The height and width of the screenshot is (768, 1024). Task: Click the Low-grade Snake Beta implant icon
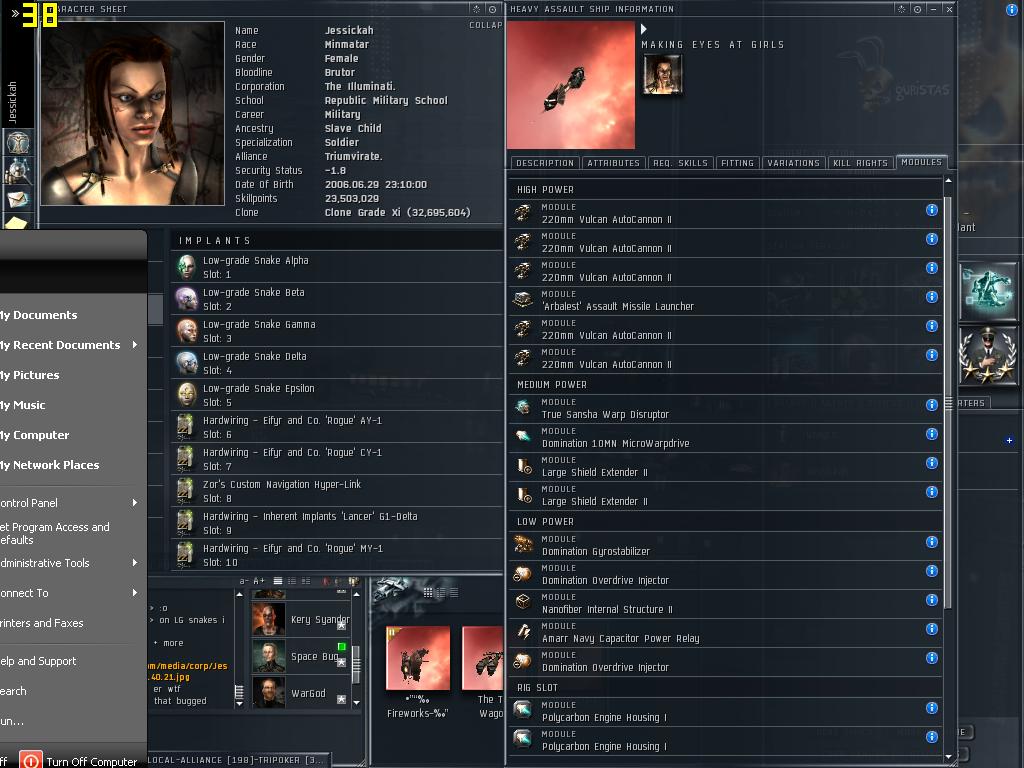187,298
